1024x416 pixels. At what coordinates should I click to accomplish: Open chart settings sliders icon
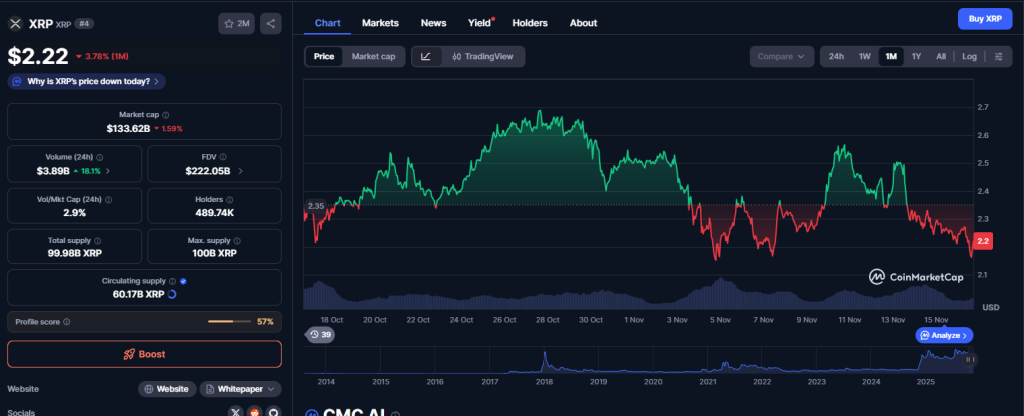click(x=998, y=57)
